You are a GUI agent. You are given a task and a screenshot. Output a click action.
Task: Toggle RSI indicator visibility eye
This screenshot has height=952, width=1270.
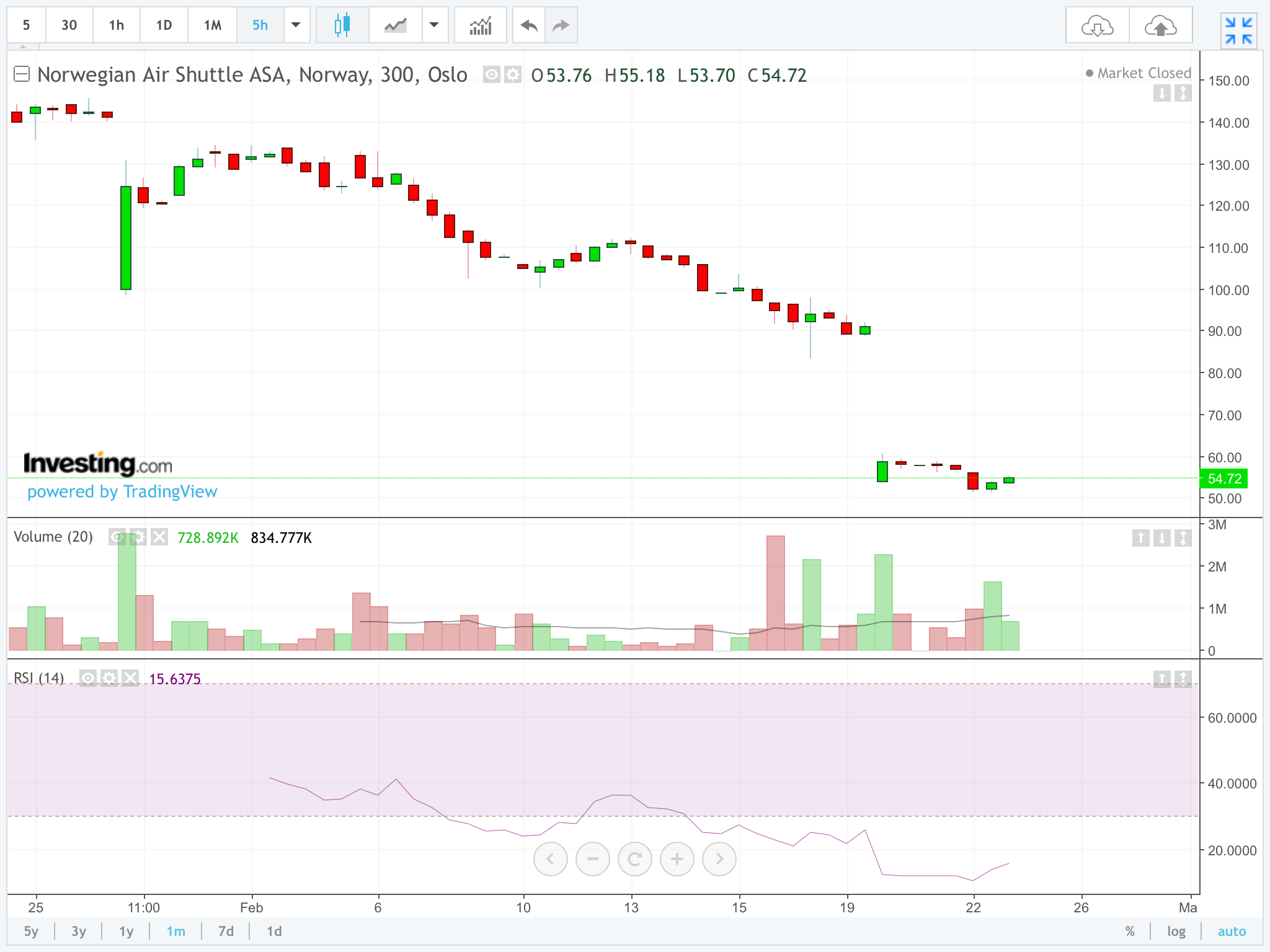click(88, 678)
